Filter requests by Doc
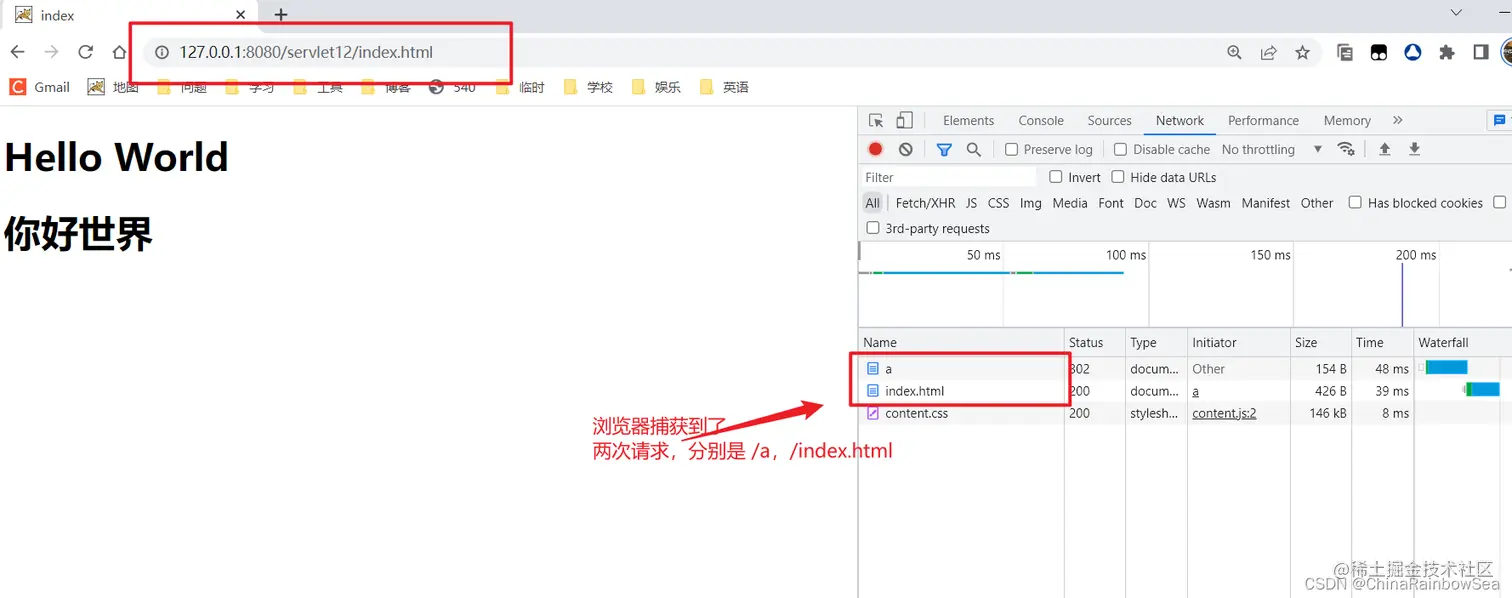This screenshot has height=598, width=1512. coord(1145,203)
